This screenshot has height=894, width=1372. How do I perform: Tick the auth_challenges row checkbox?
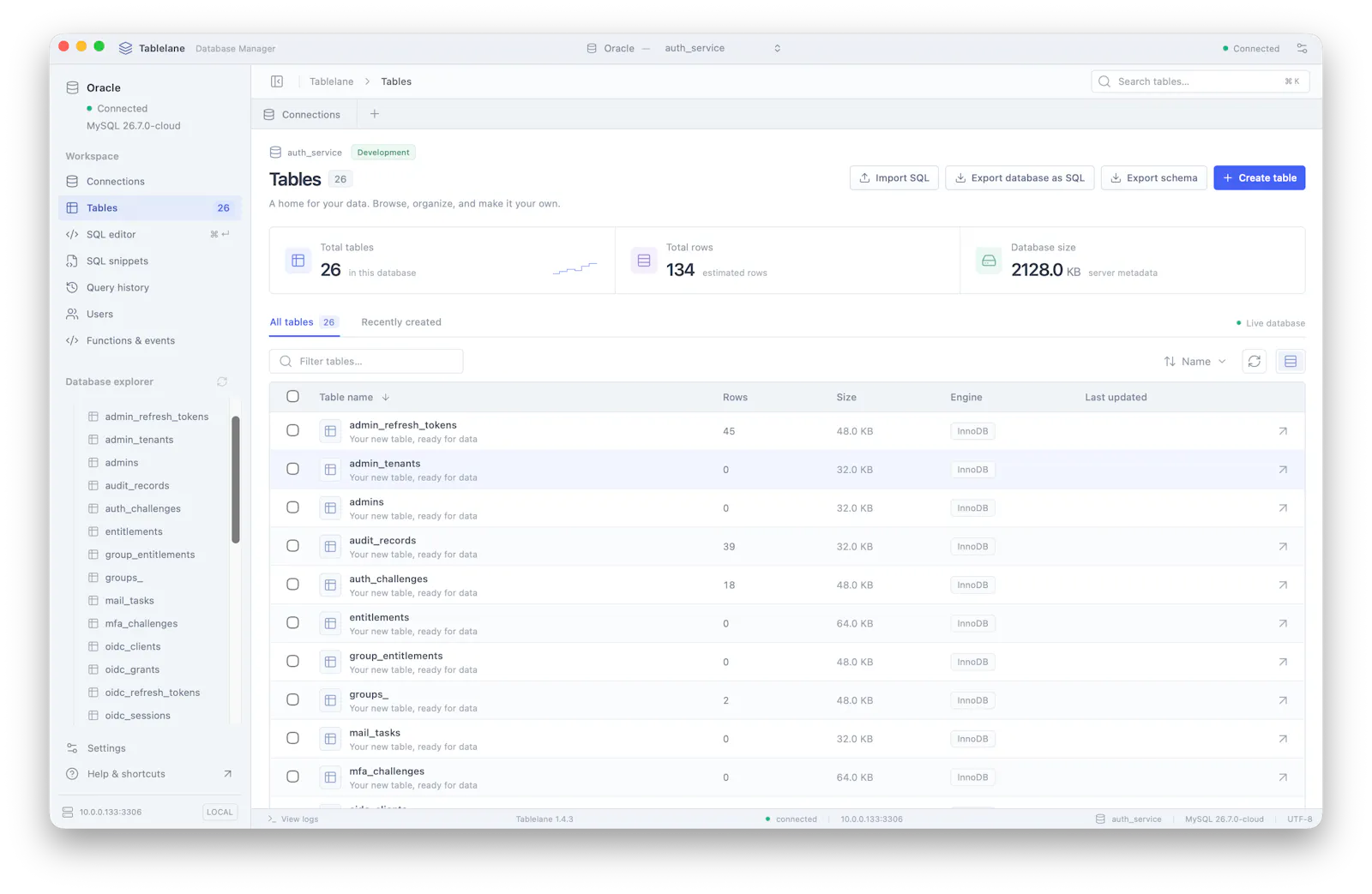[x=293, y=585]
